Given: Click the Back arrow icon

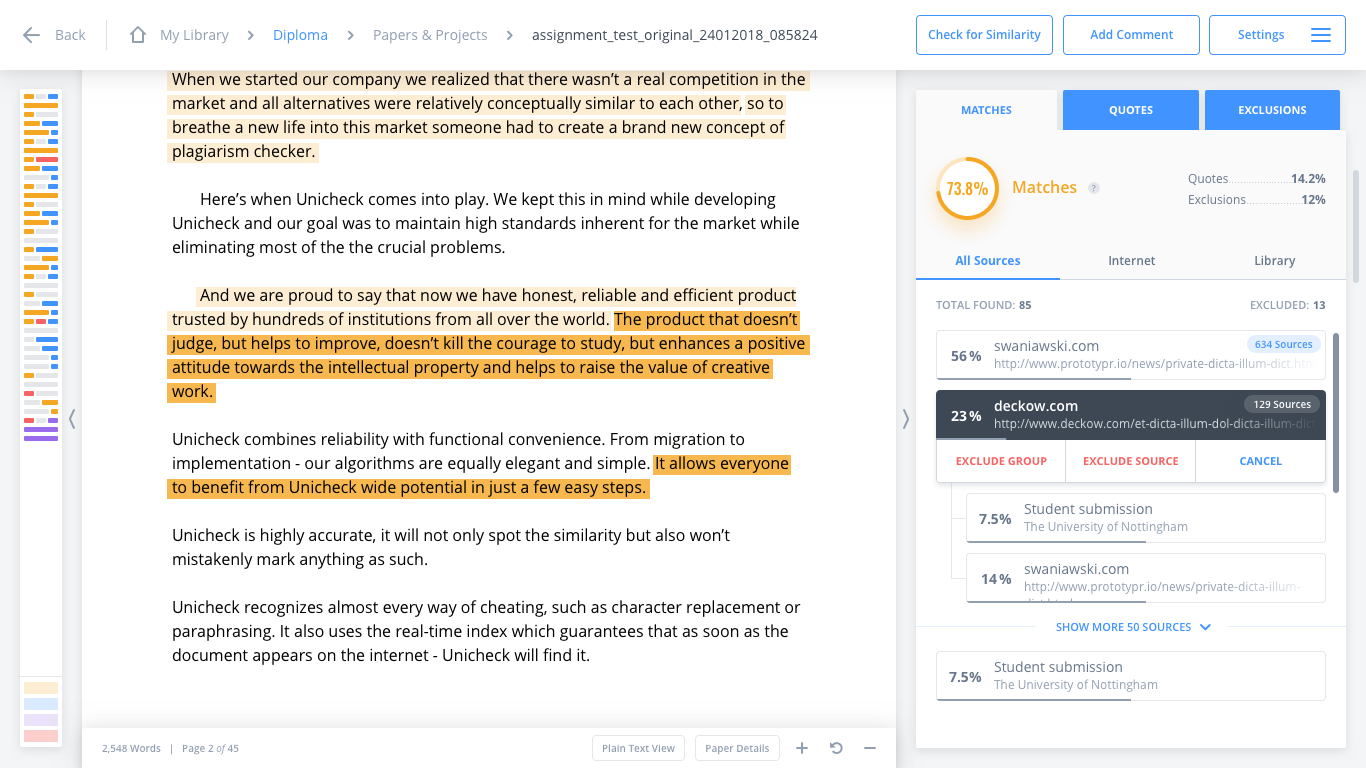Looking at the screenshot, I should click(x=31, y=35).
